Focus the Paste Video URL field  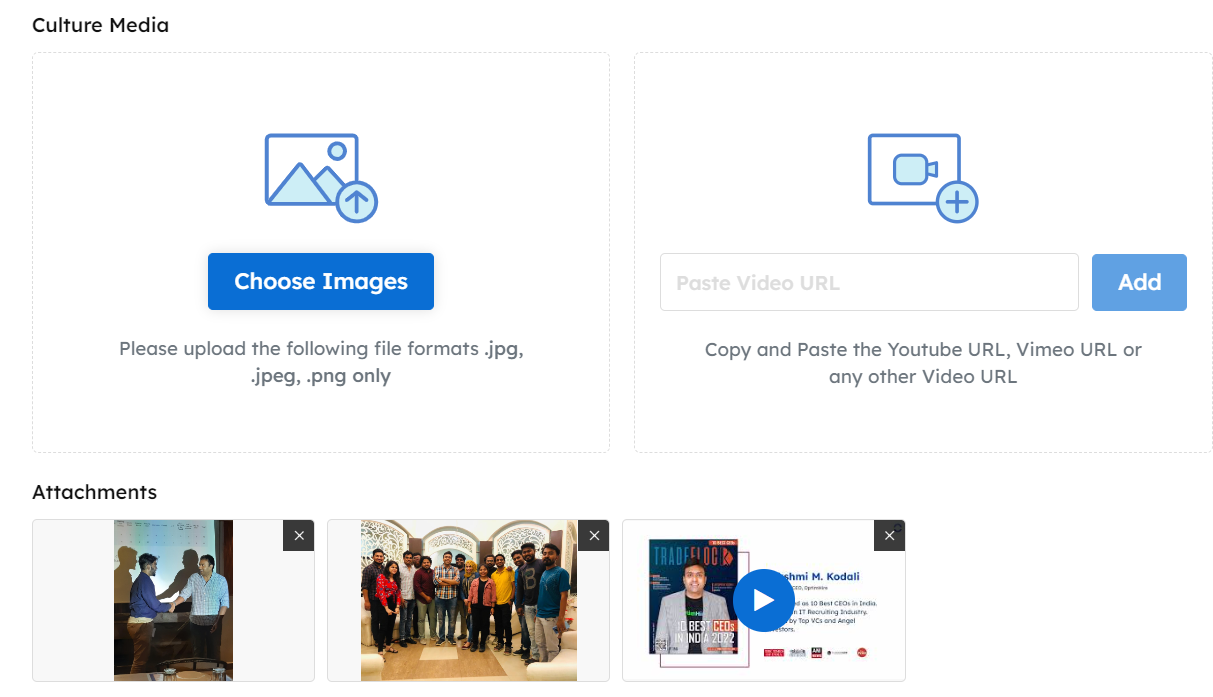pyautogui.click(x=868, y=282)
